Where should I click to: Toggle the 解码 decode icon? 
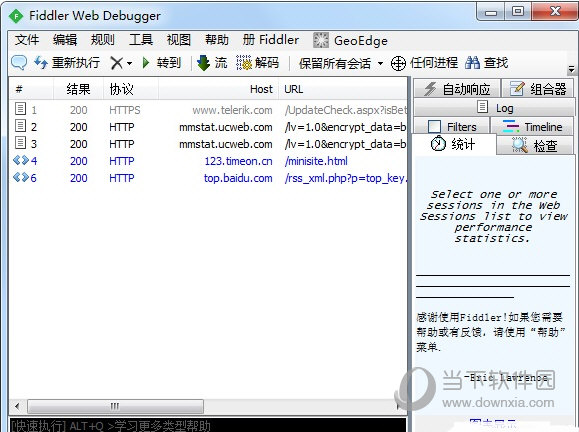[244, 63]
